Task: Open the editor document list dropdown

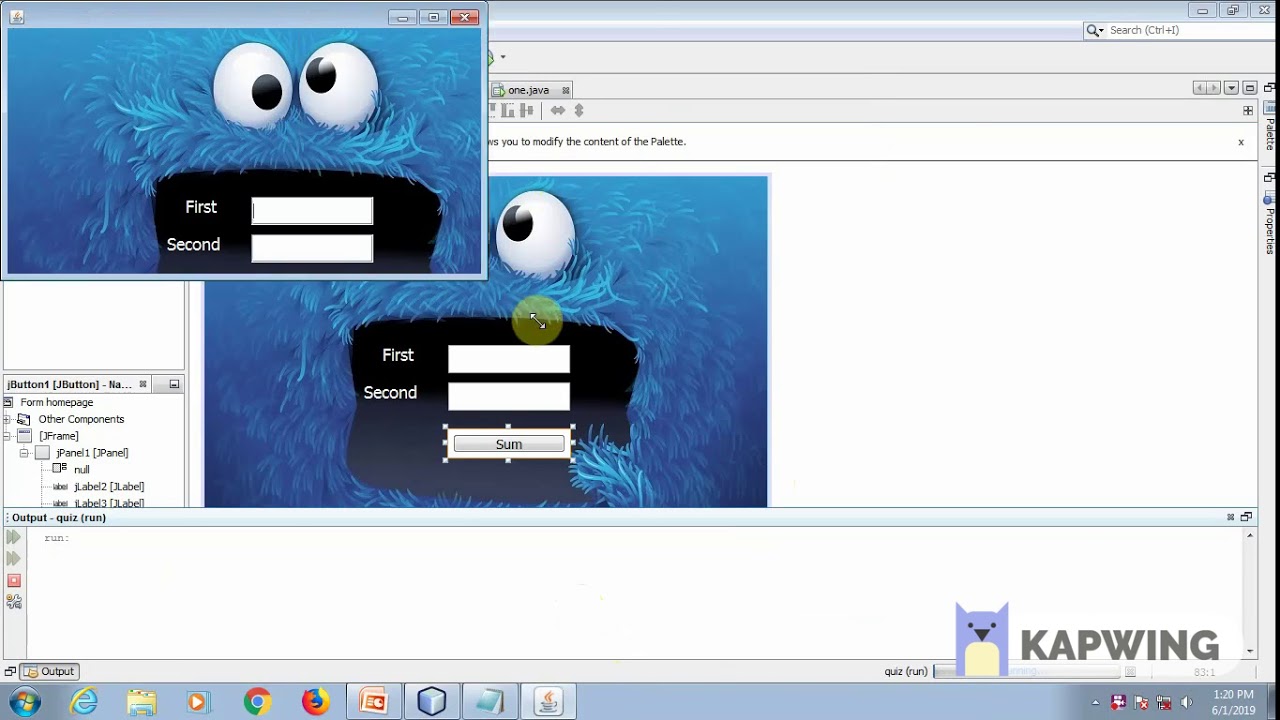Action: (1232, 88)
